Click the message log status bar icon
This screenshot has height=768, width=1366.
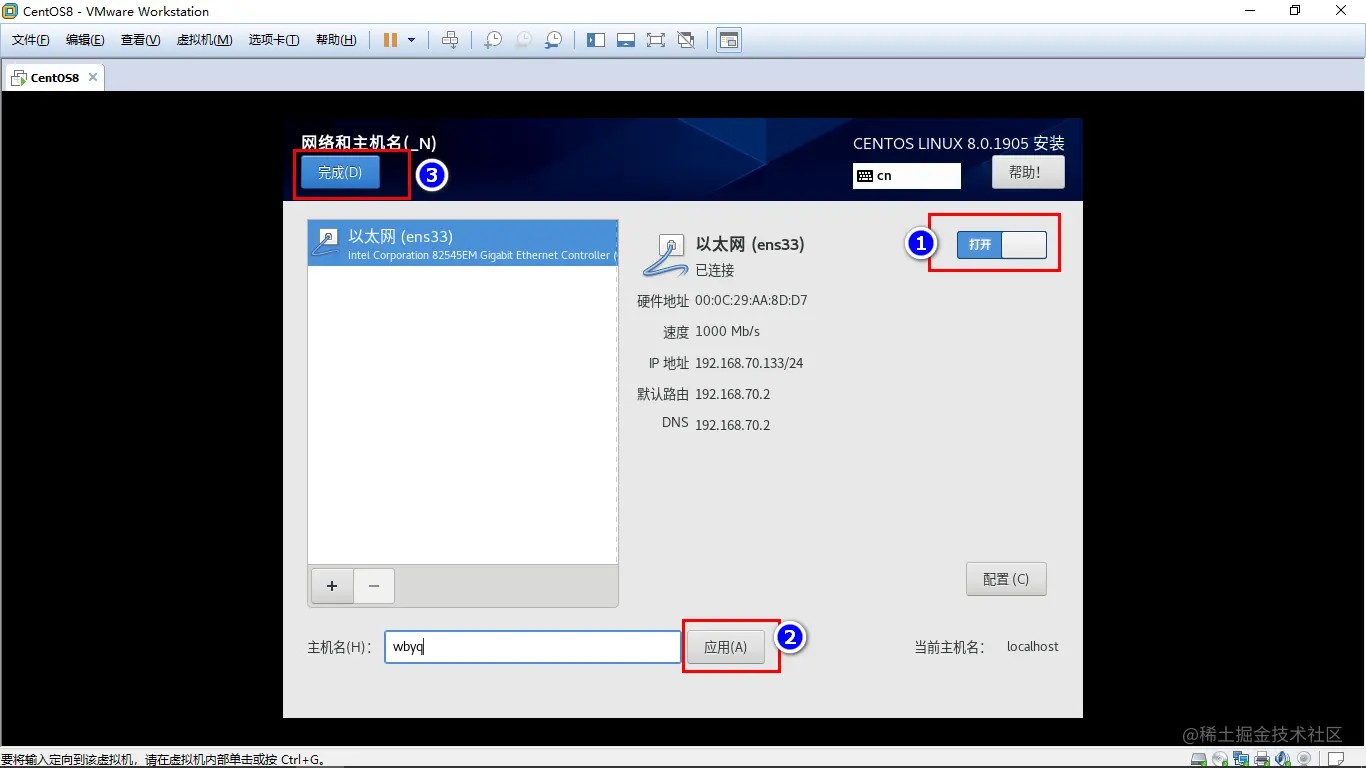pyautogui.click(x=1336, y=759)
